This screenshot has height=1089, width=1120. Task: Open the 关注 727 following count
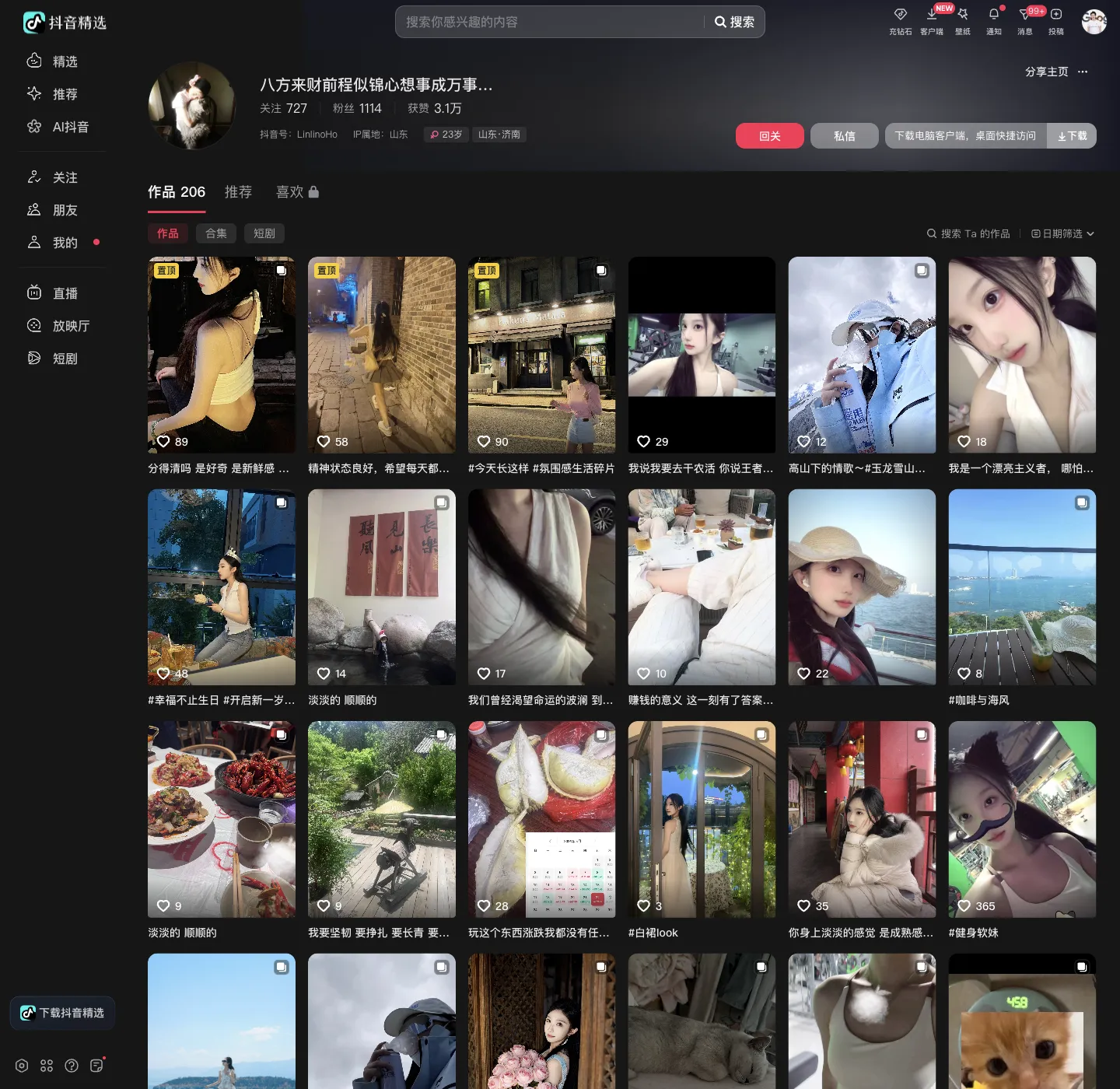click(283, 108)
